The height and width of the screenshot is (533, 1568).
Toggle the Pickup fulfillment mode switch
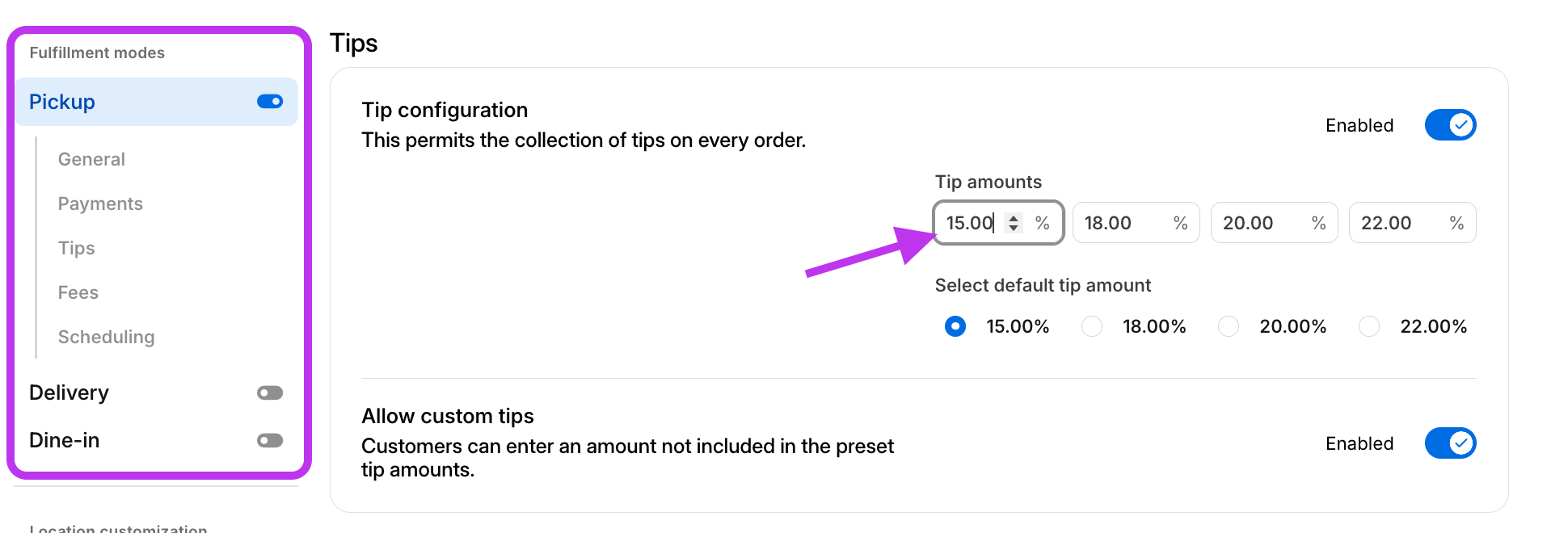tap(270, 102)
